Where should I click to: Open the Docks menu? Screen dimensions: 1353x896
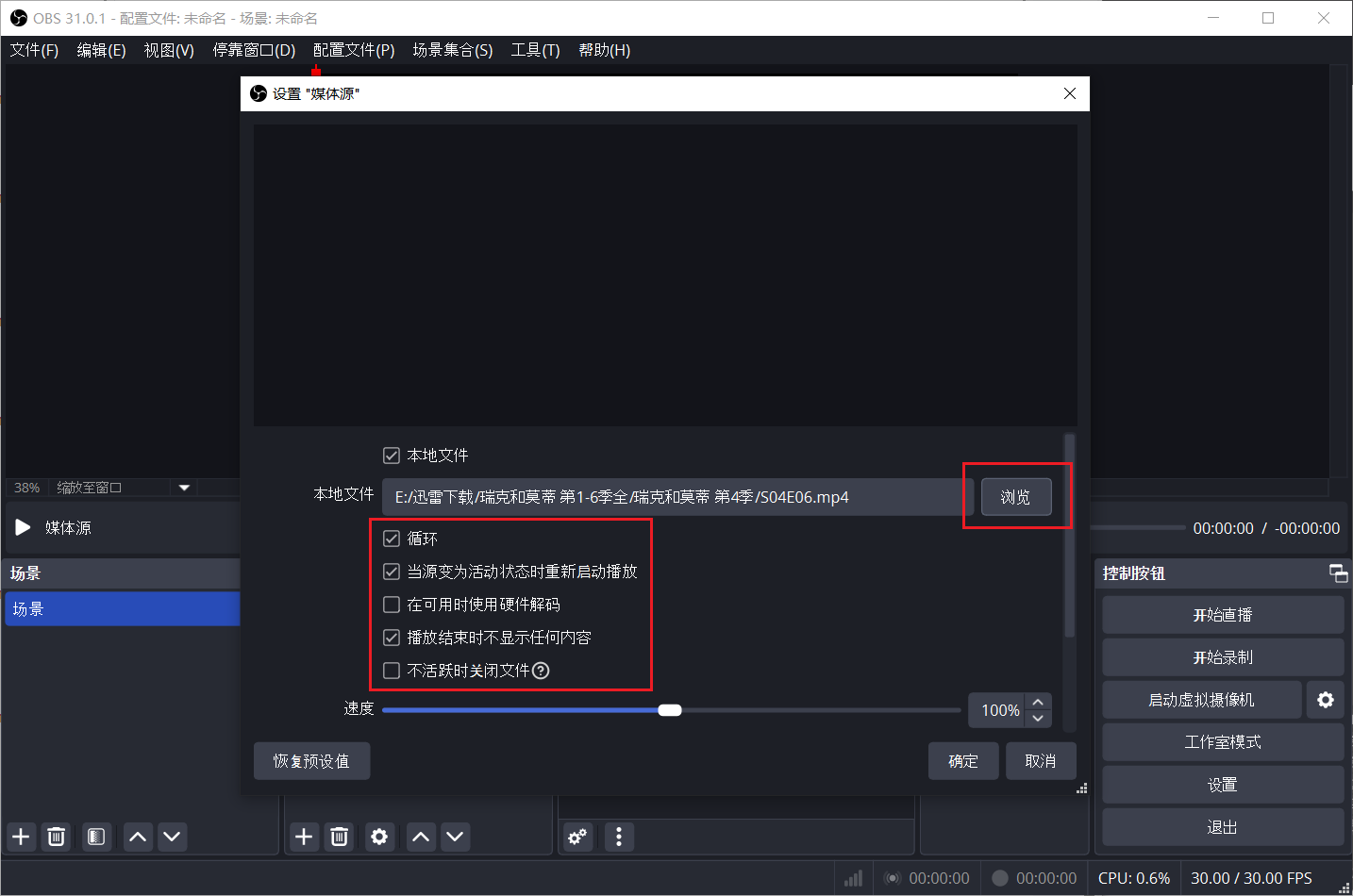(x=254, y=50)
